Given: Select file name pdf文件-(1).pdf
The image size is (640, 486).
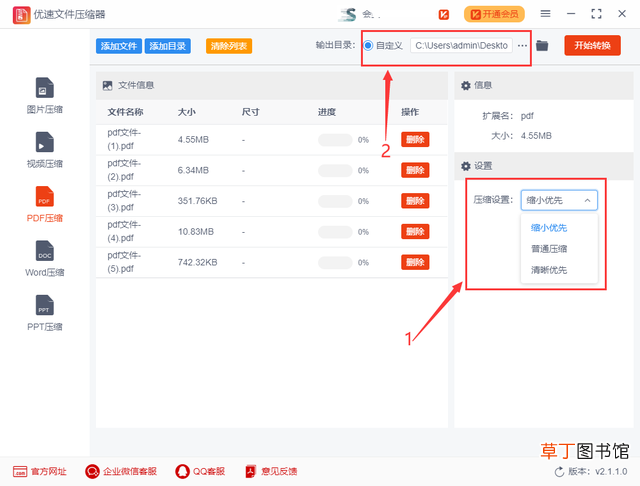Looking at the screenshot, I should (124, 140).
